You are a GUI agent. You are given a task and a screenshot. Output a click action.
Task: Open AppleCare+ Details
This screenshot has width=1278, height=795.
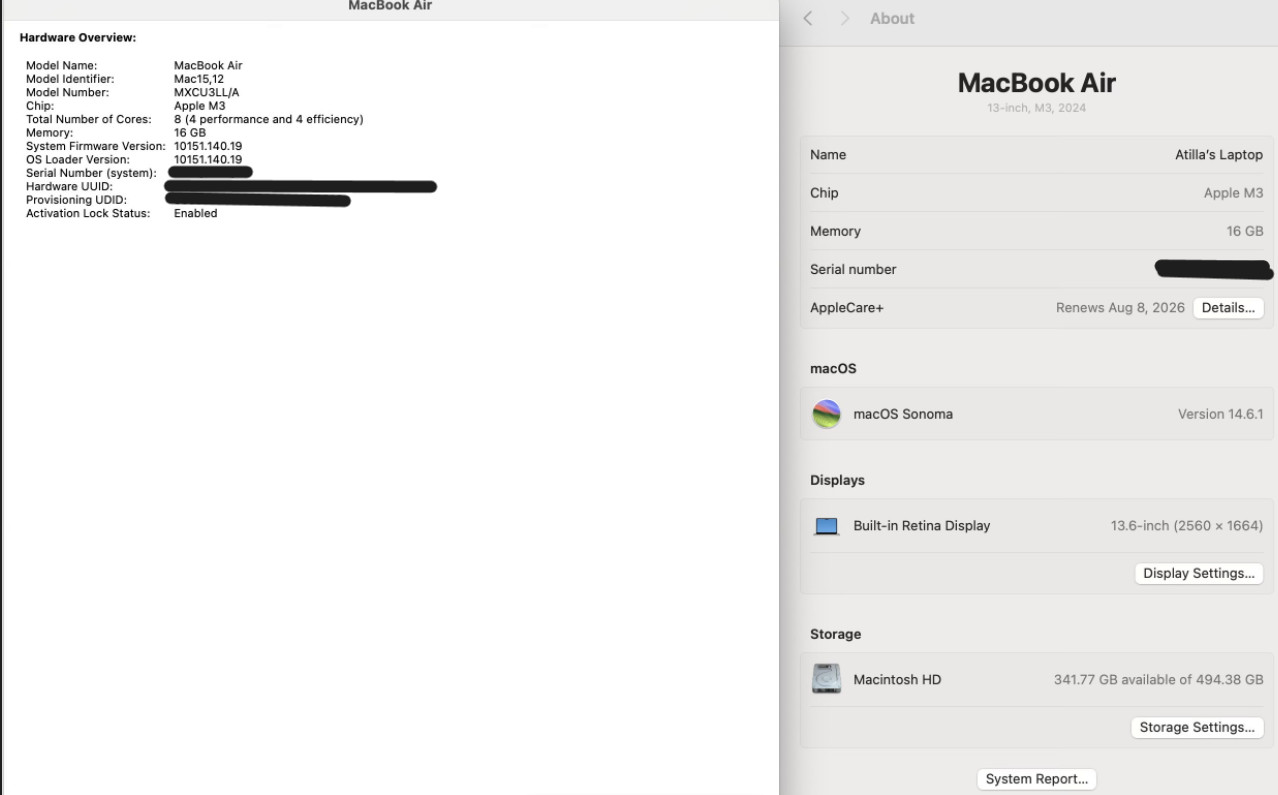click(x=1228, y=308)
